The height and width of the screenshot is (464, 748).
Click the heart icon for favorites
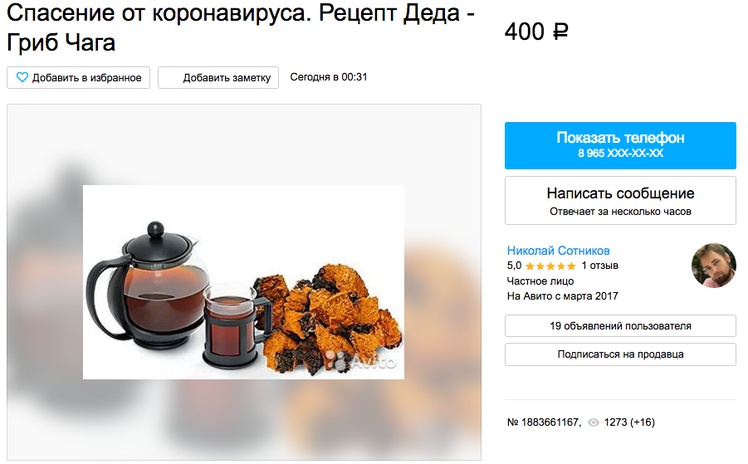point(22,77)
